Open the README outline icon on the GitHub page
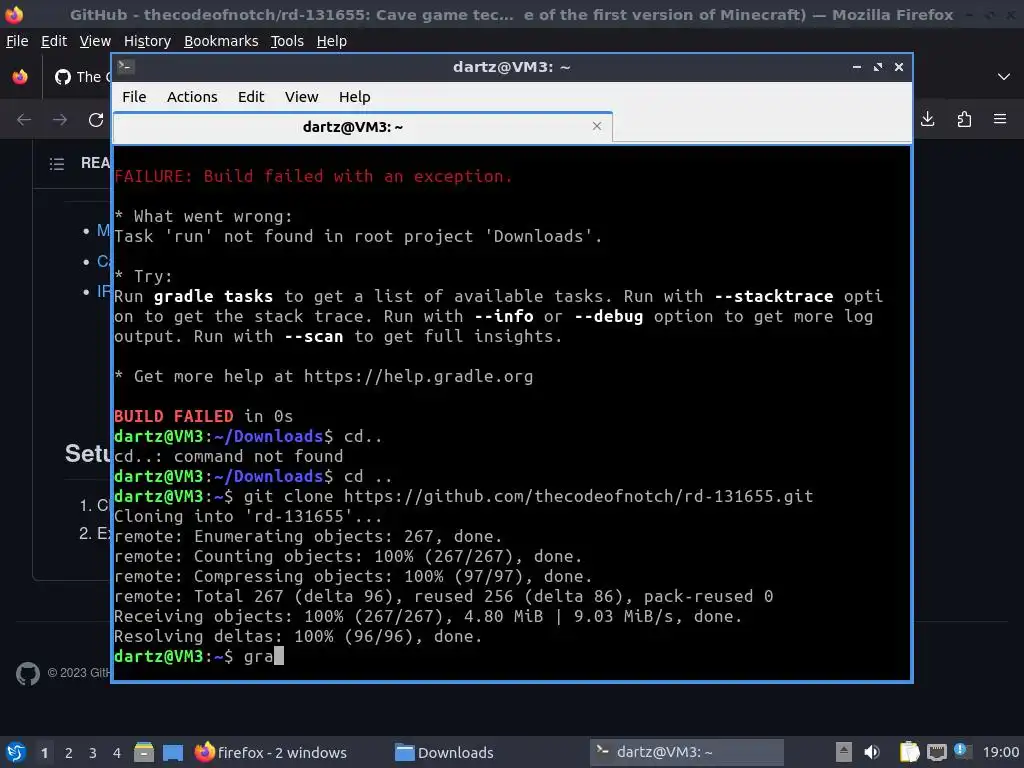Viewport: 1024px width, 768px height. 57,163
